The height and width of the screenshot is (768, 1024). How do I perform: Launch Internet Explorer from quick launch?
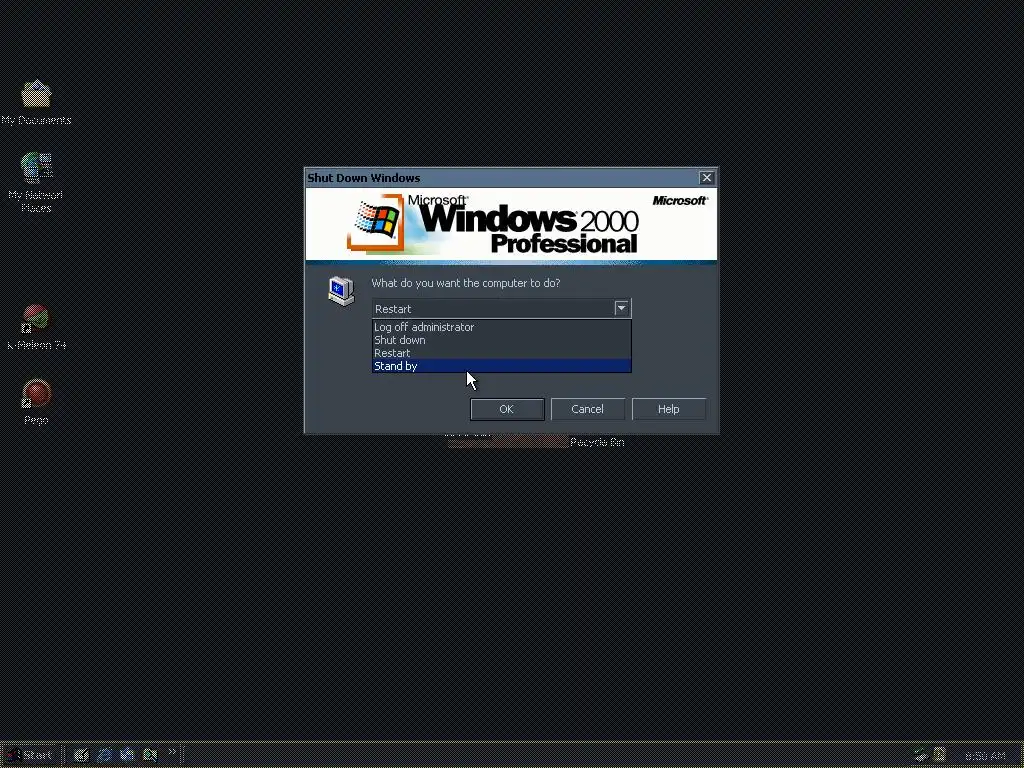pyautogui.click(x=104, y=755)
